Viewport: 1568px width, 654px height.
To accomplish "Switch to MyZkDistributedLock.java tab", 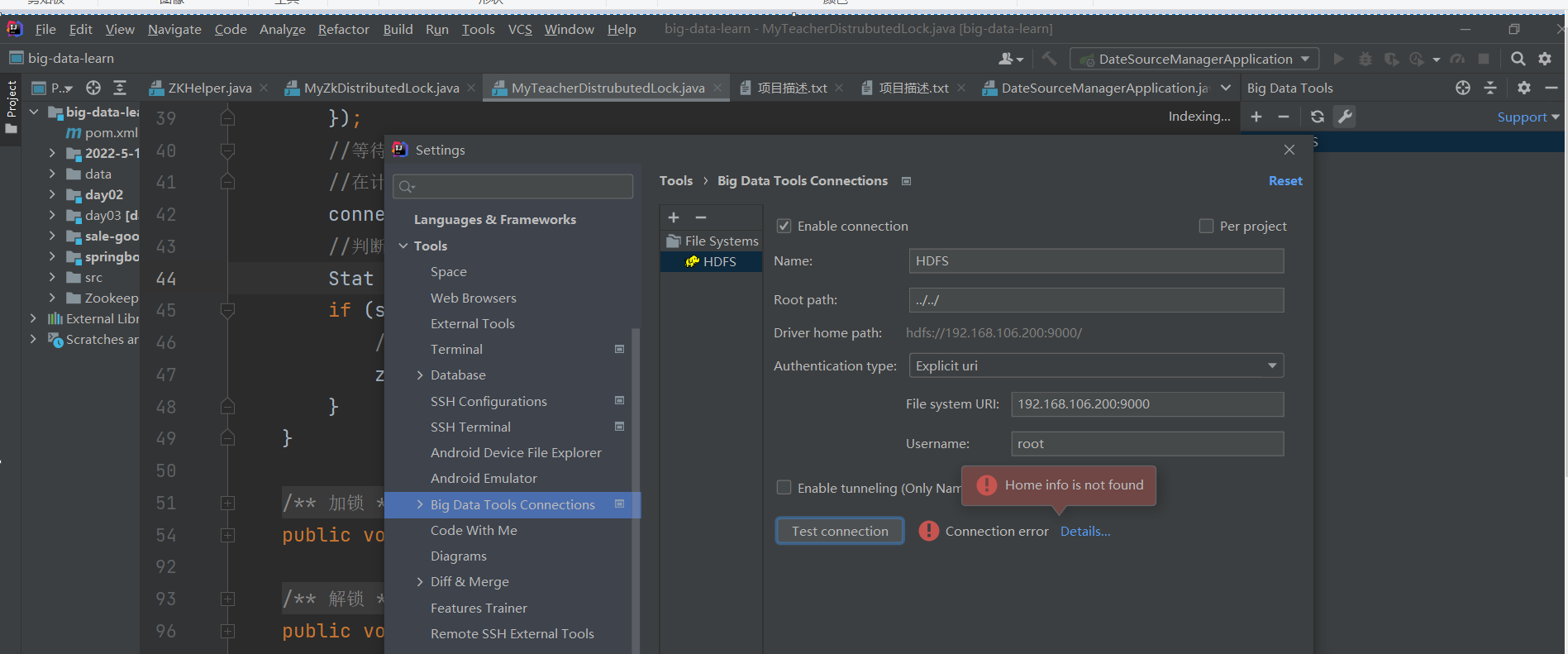I will pyautogui.click(x=381, y=88).
